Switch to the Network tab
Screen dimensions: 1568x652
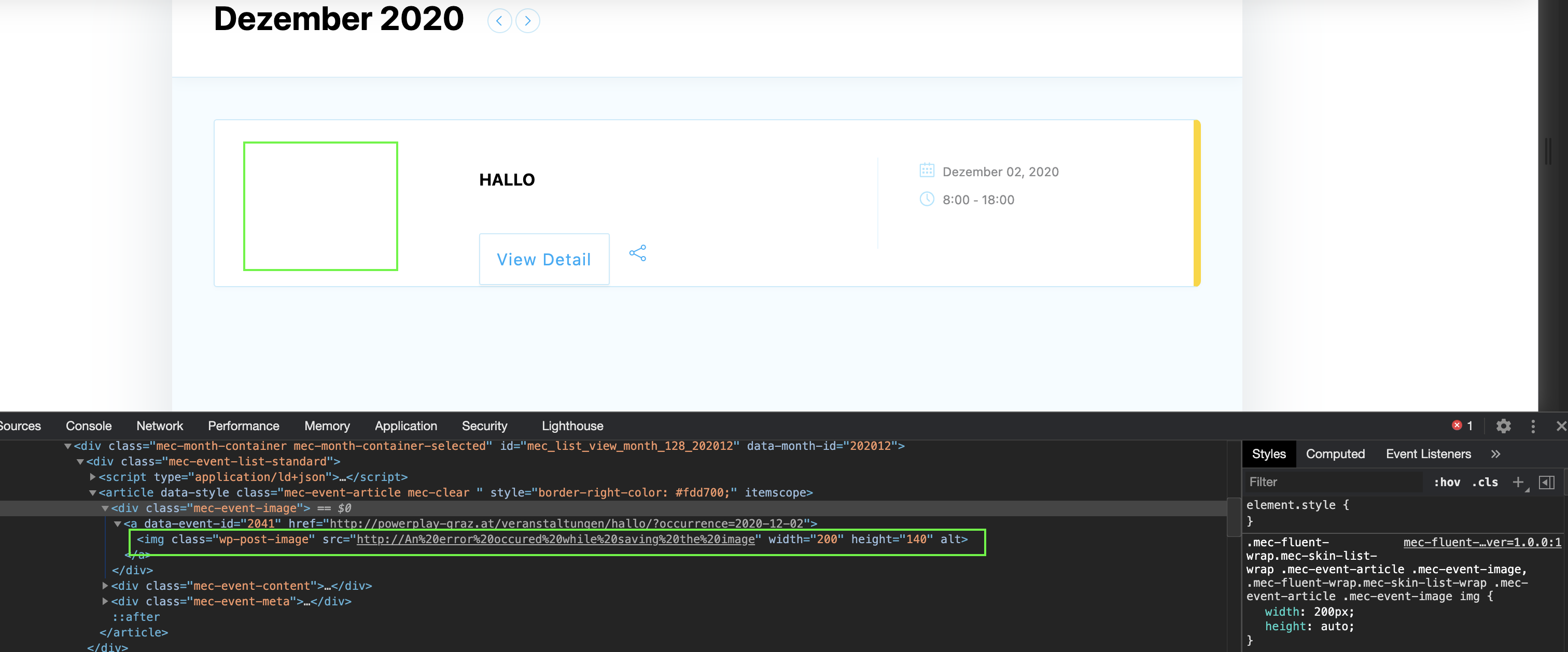click(x=160, y=426)
